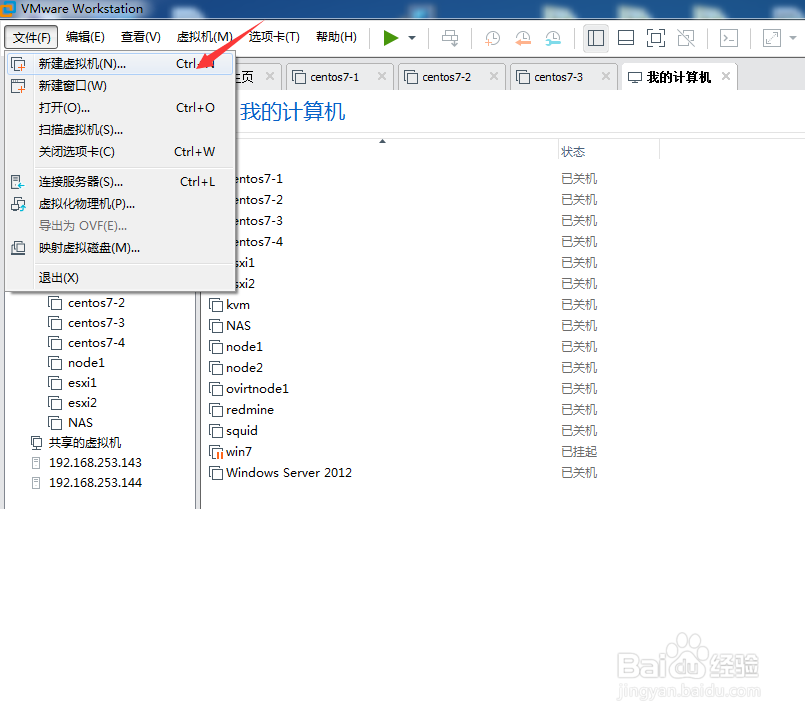Viewport: 805px width, 719px height.
Task: Open the power options dropdown arrow
Action: 412,38
